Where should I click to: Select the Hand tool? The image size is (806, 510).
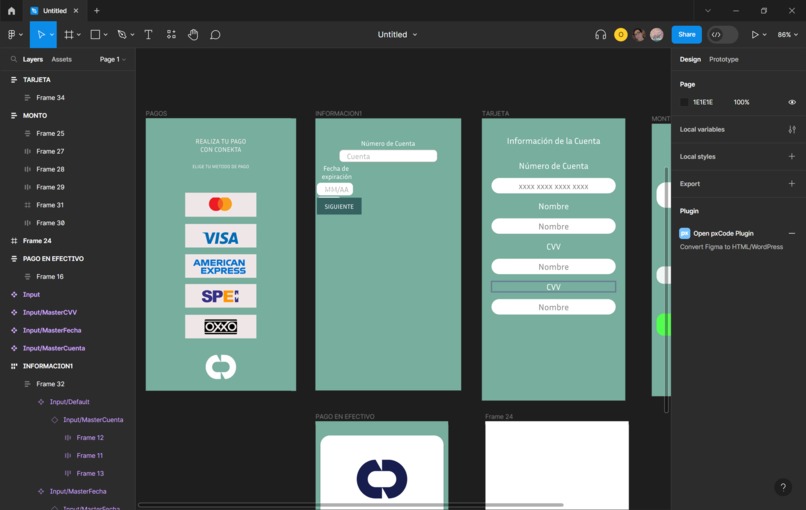pyautogui.click(x=193, y=34)
